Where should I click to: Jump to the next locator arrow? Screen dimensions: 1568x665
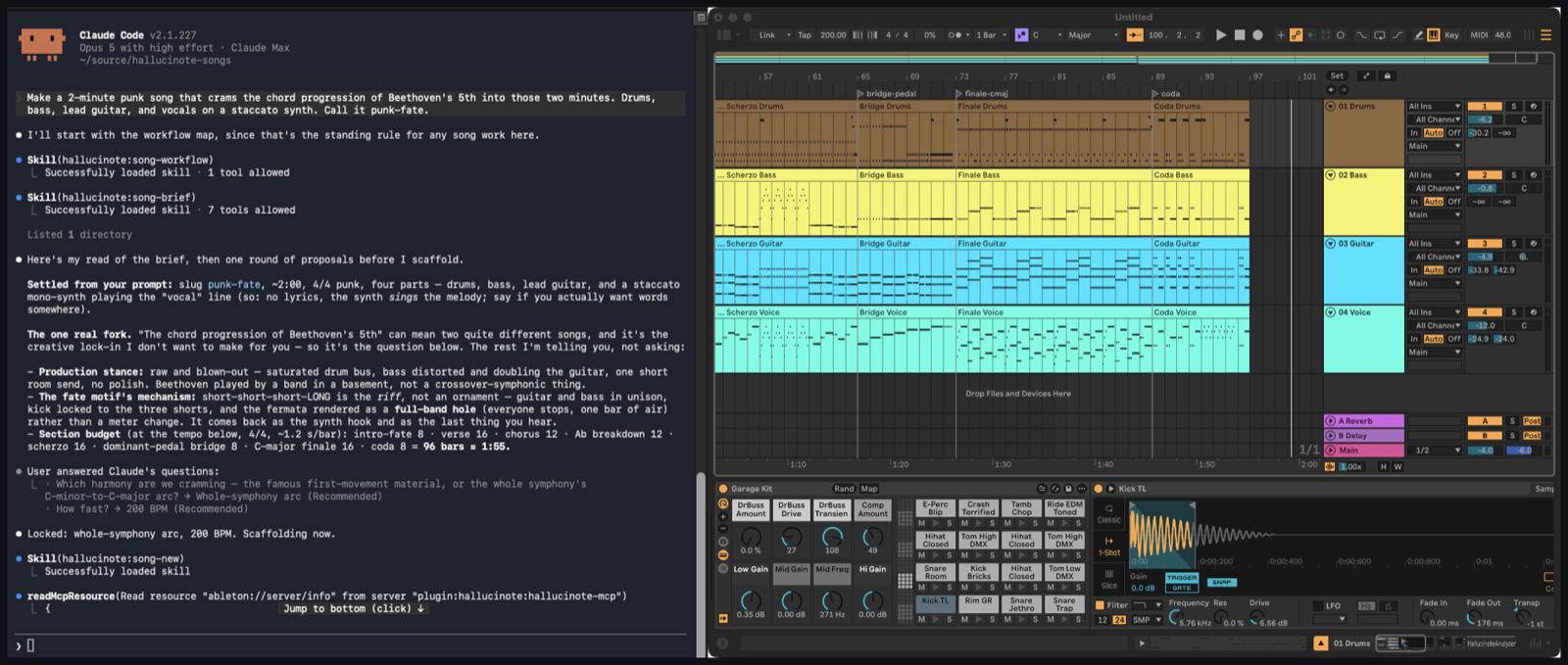(1344, 90)
